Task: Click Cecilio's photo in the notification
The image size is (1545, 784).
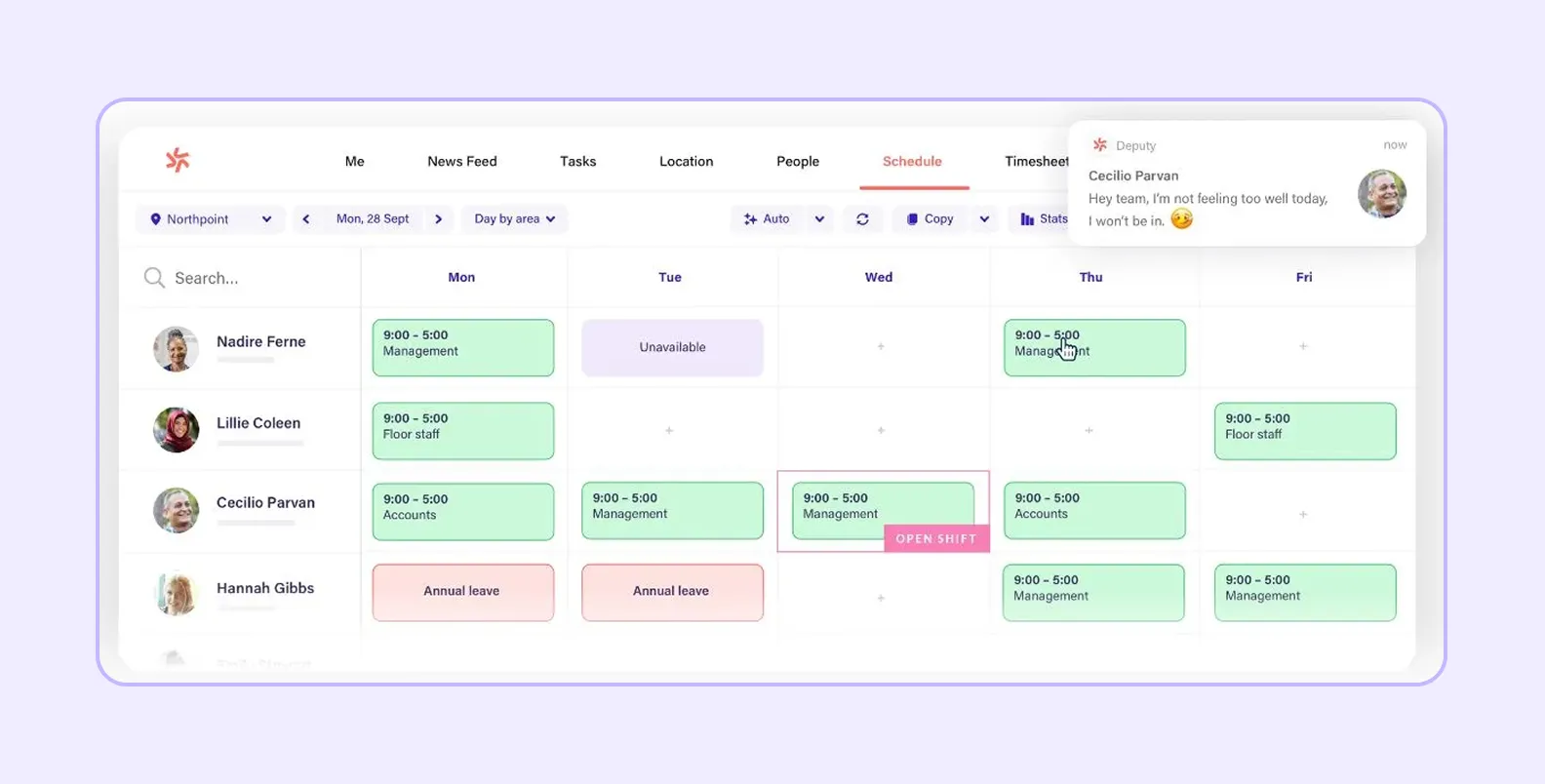Action: tap(1382, 193)
